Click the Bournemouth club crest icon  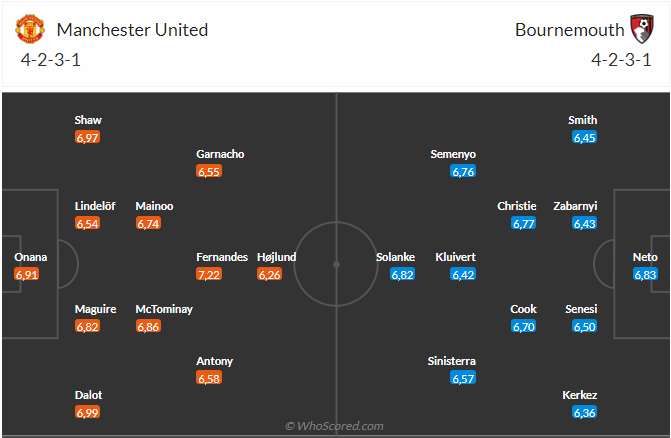click(641, 29)
